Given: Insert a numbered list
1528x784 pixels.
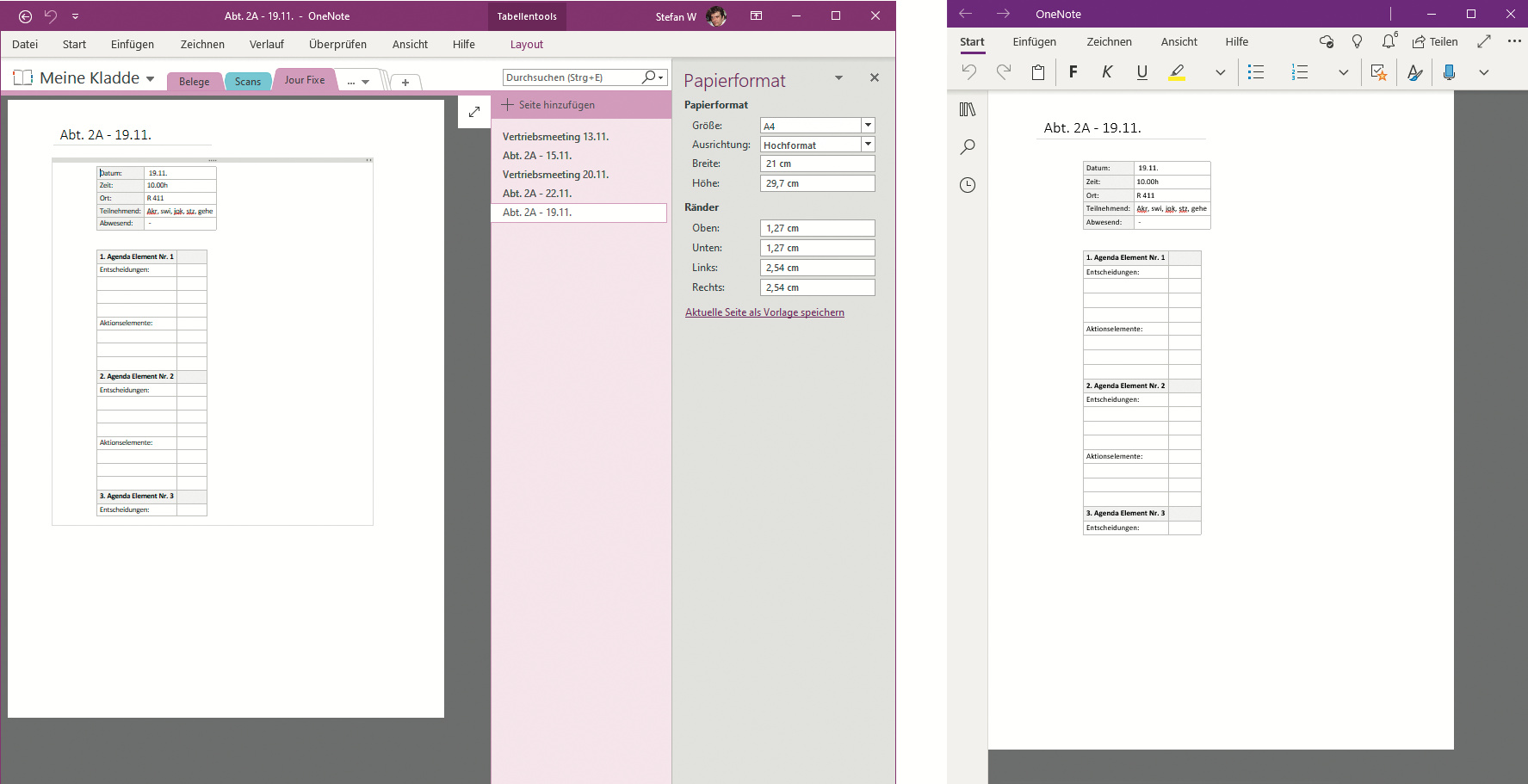Looking at the screenshot, I should 1300,72.
